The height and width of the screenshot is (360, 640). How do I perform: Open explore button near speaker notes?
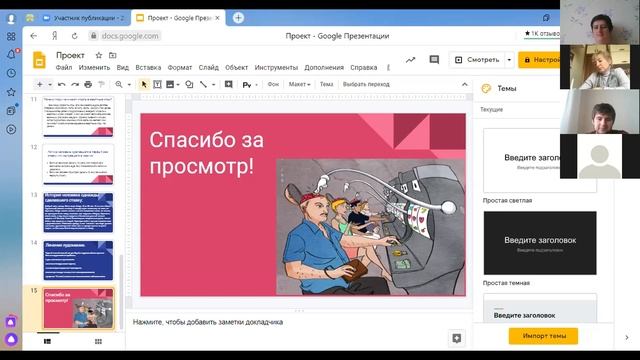[457, 338]
